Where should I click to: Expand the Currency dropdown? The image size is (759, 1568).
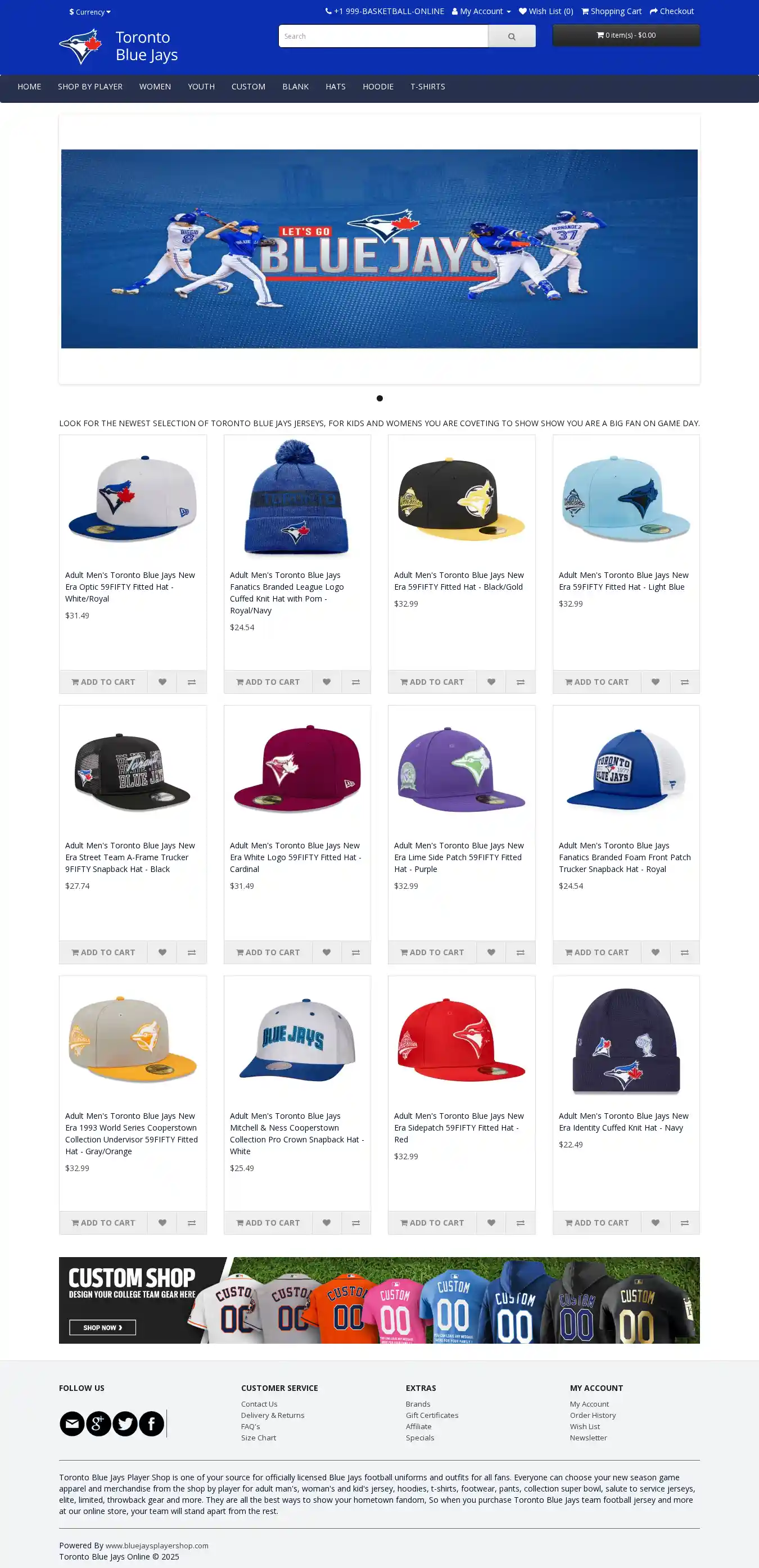click(x=90, y=12)
